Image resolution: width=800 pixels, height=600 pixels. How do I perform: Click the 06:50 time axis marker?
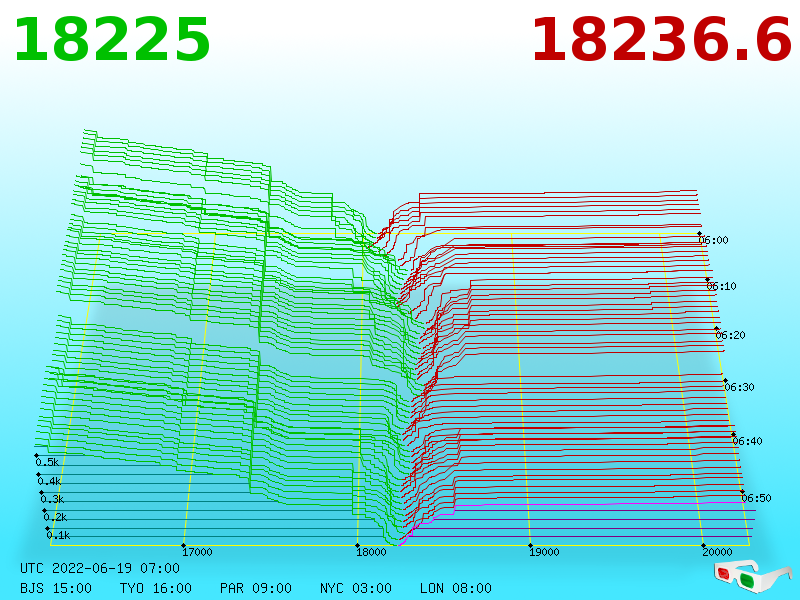(x=756, y=498)
